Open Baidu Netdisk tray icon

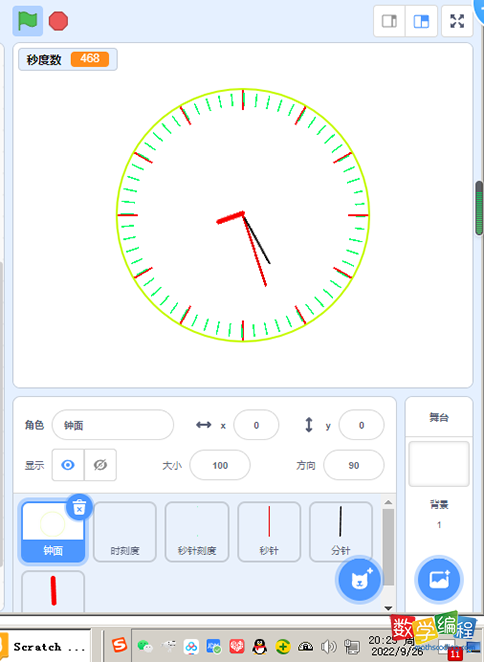click(x=191, y=646)
